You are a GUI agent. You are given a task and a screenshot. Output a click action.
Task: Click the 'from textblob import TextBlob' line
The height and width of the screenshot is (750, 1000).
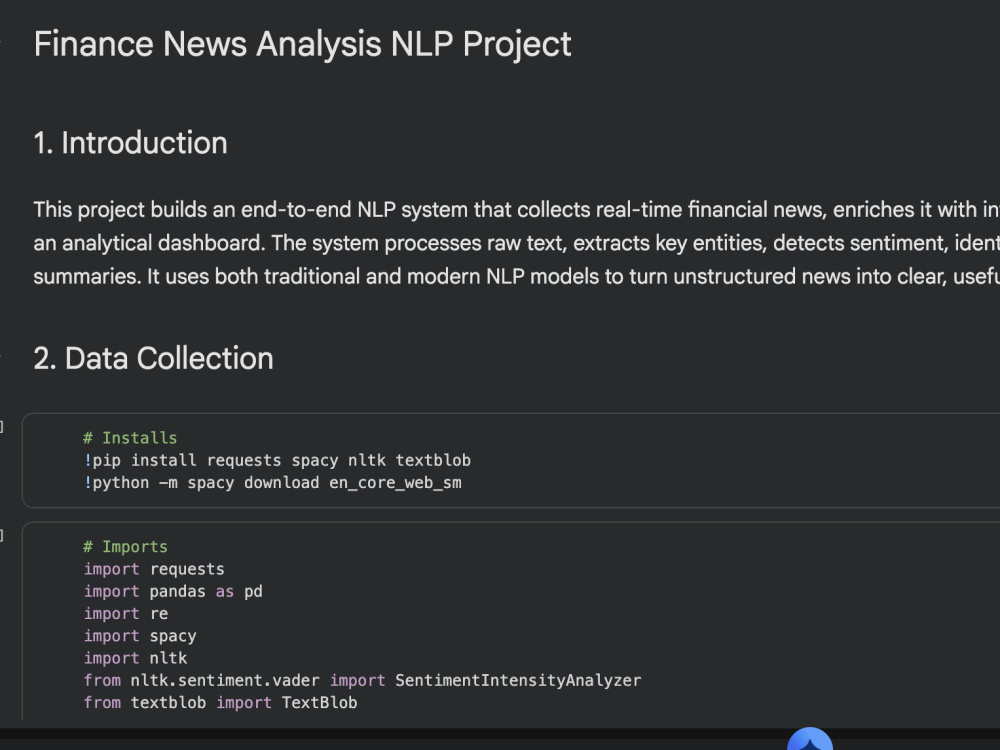pos(220,703)
